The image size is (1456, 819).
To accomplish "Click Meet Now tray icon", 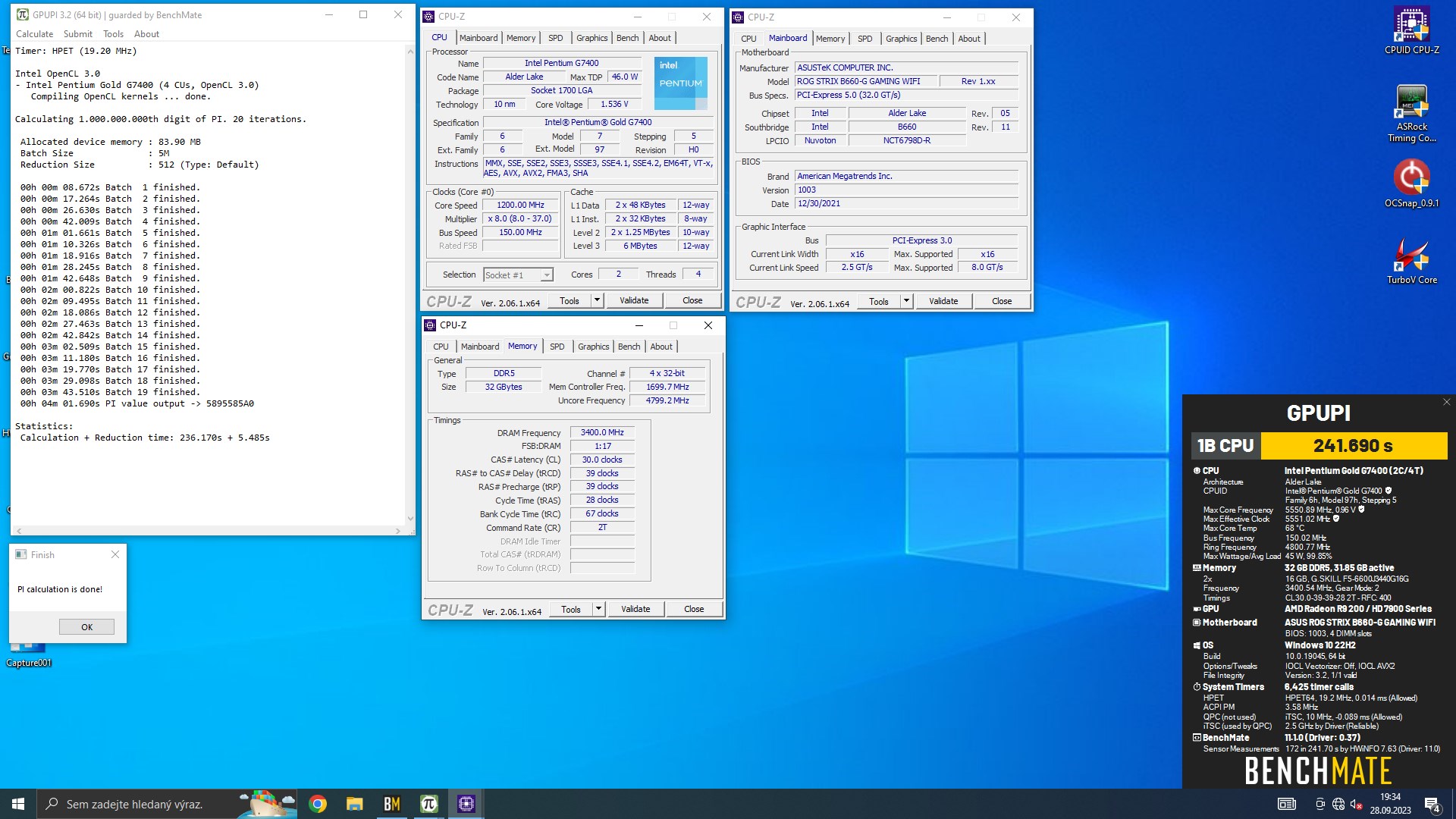I will click(1319, 804).
